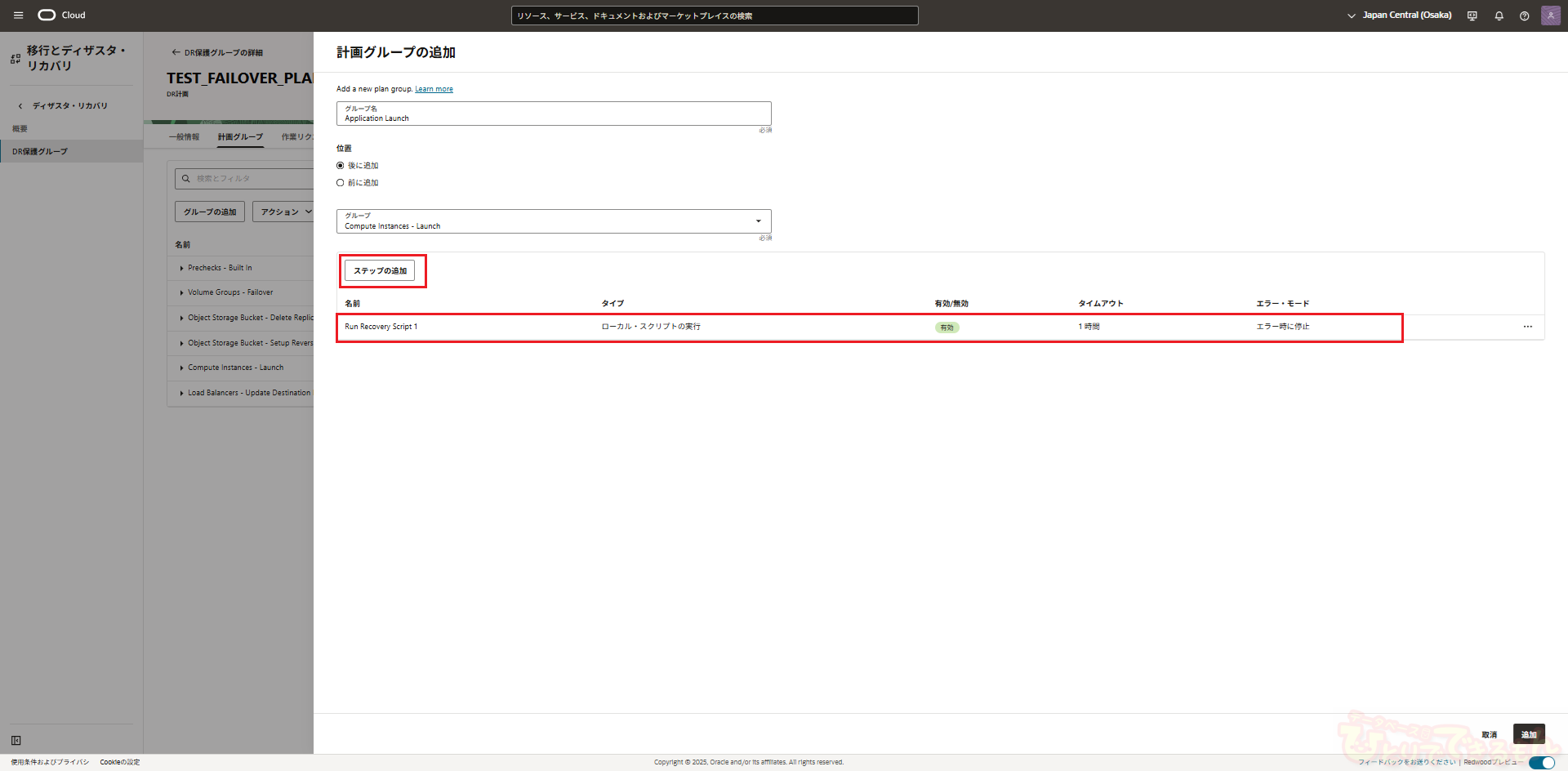Toggle the Redwood preview switch

click(x=1541, y=762)
